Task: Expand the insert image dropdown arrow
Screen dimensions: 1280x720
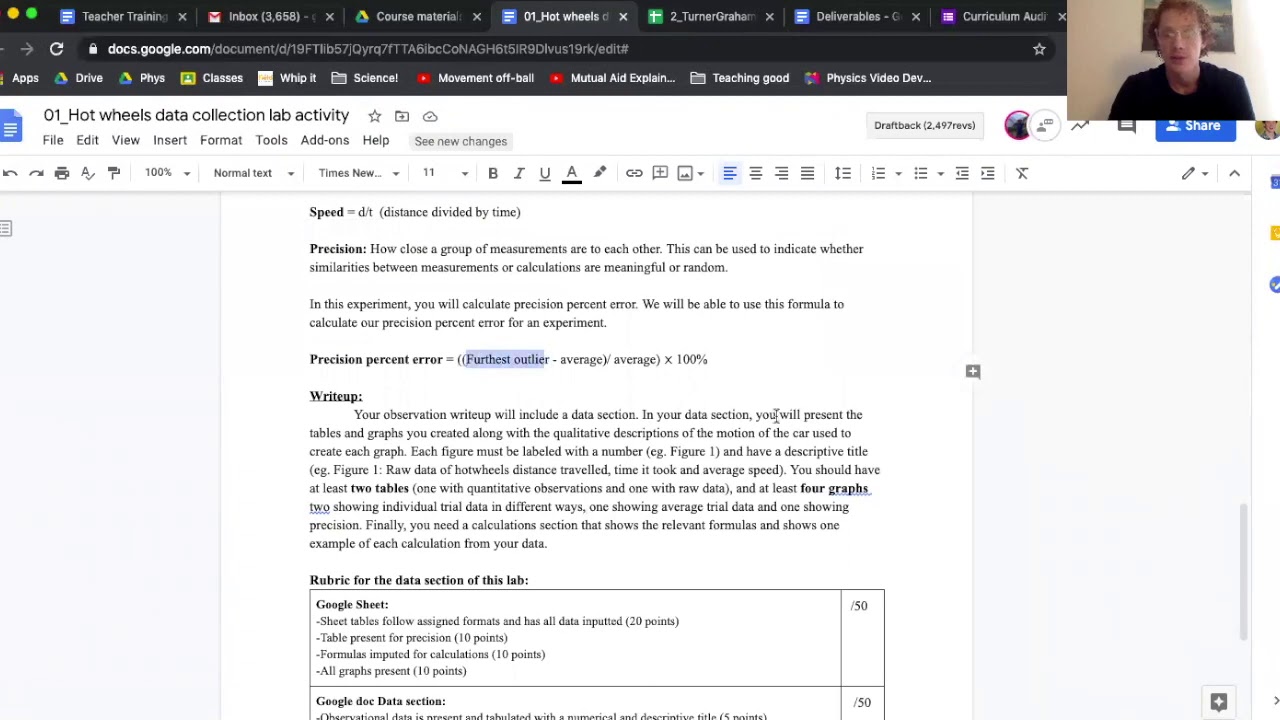Action: point(700,173)
